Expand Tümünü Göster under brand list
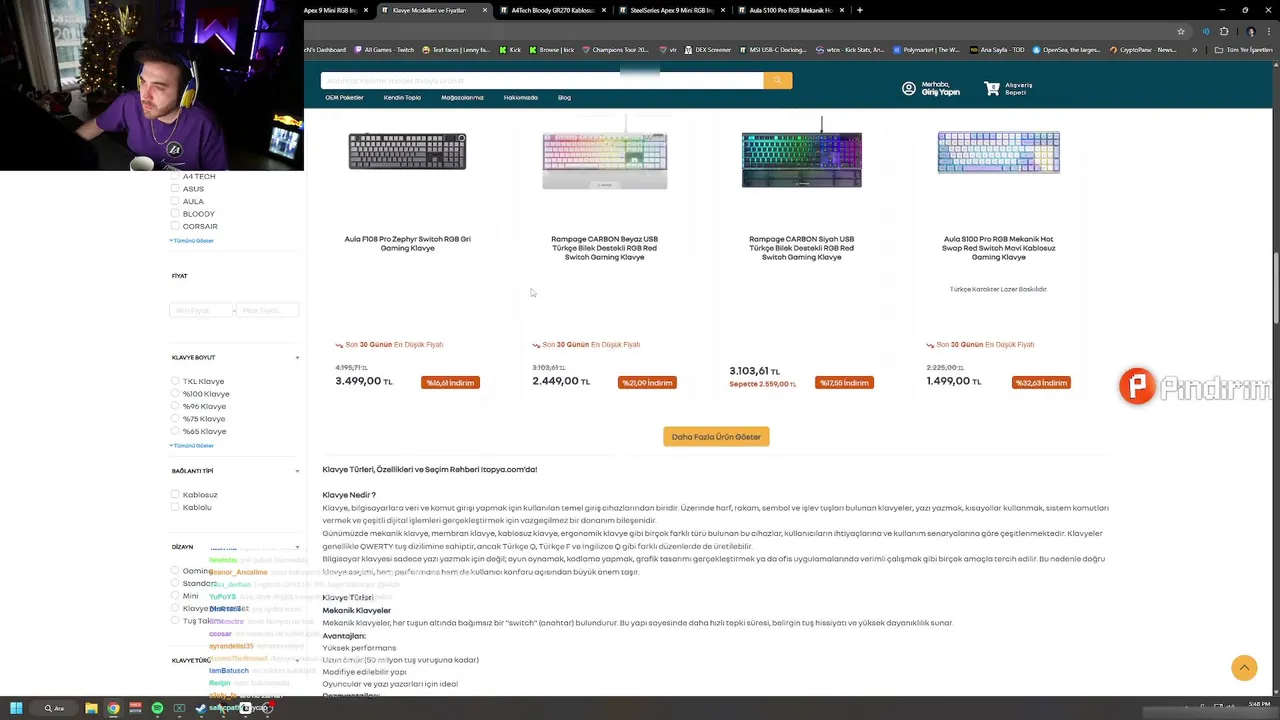This screenshot has height=720, width=1280. (191, 240)
